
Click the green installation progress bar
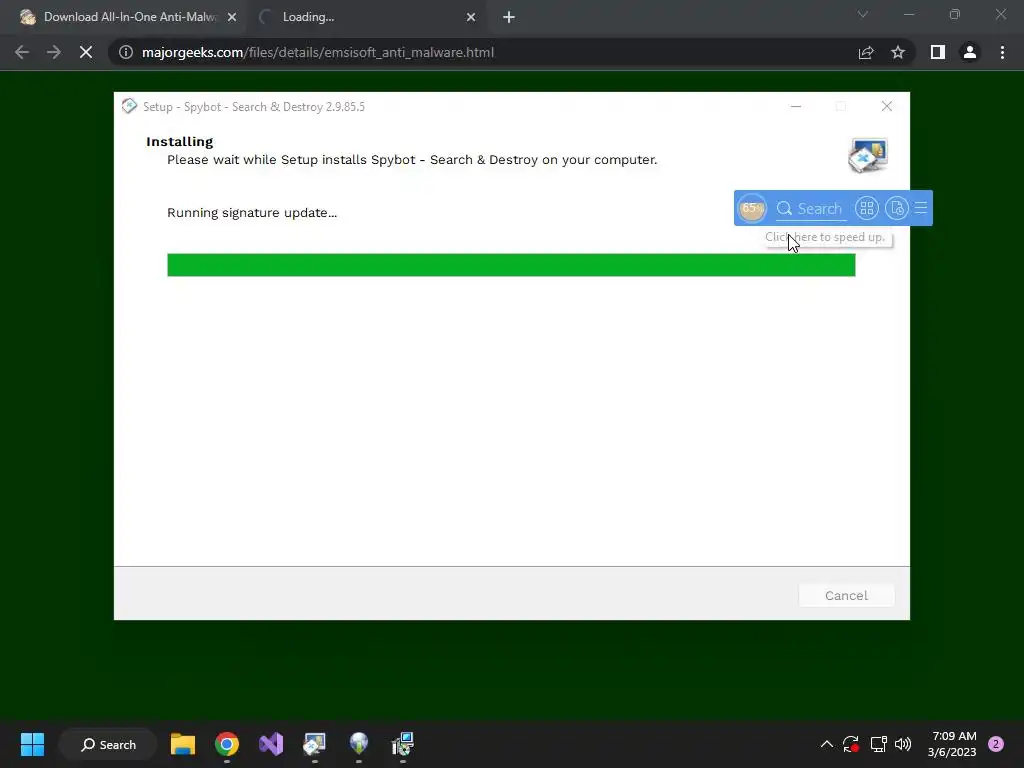tap(511, 265)
